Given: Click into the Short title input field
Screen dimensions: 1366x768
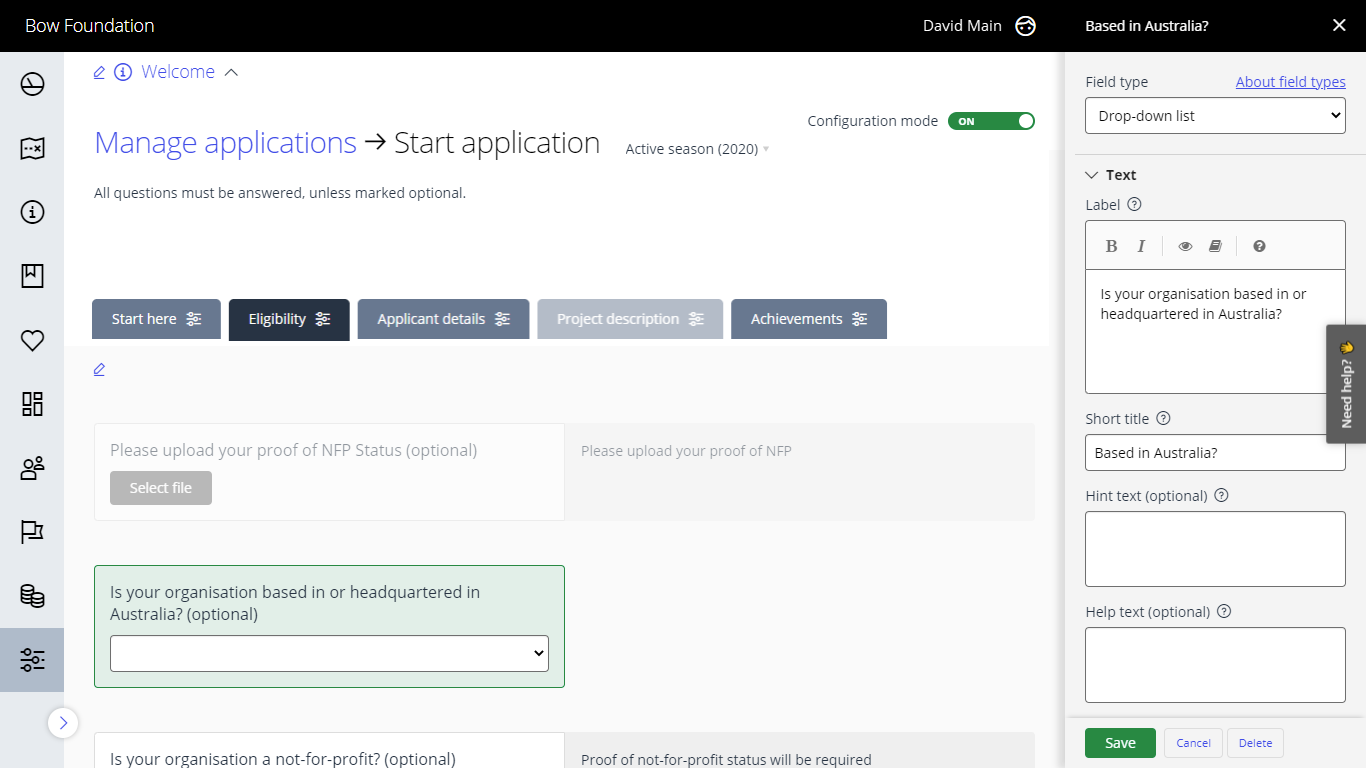Looking at the screenshot, I should click(x=1215, y=452).
